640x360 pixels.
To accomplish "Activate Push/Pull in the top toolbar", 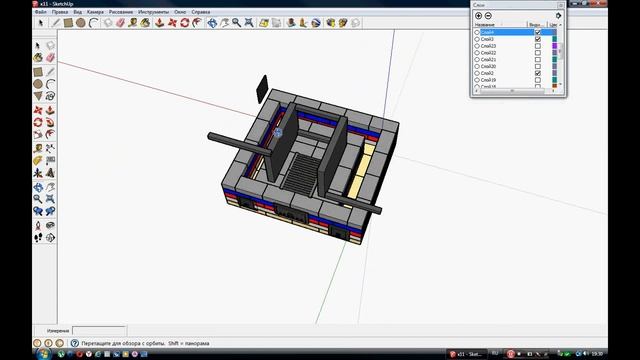I will click(160, 23).
